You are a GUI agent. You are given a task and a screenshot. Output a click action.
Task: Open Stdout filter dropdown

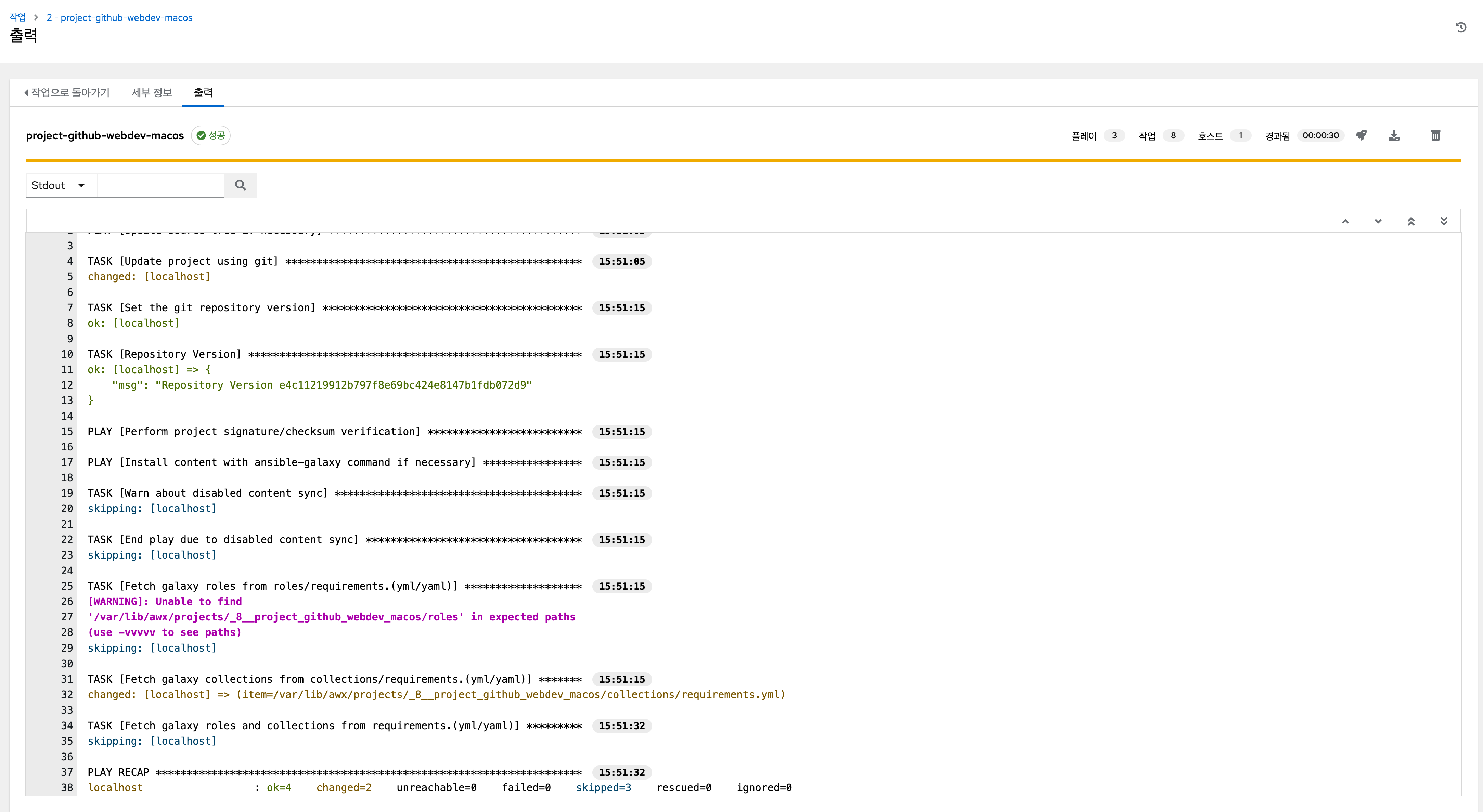[62, 185]
